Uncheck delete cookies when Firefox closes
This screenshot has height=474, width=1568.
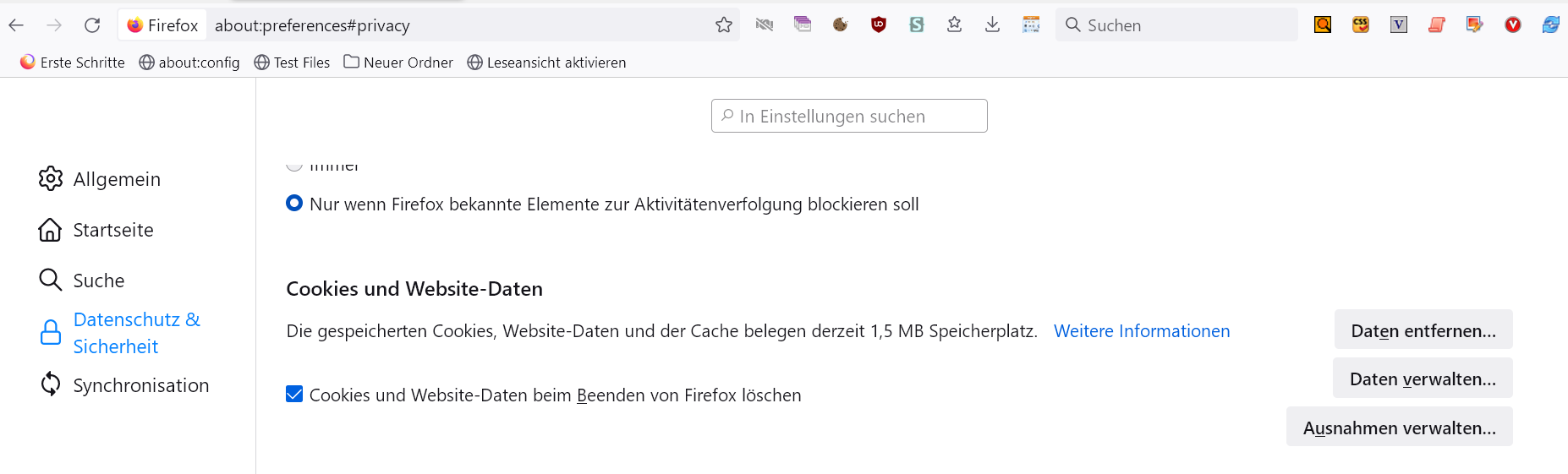pyautogui.click(x=294, y=395)
